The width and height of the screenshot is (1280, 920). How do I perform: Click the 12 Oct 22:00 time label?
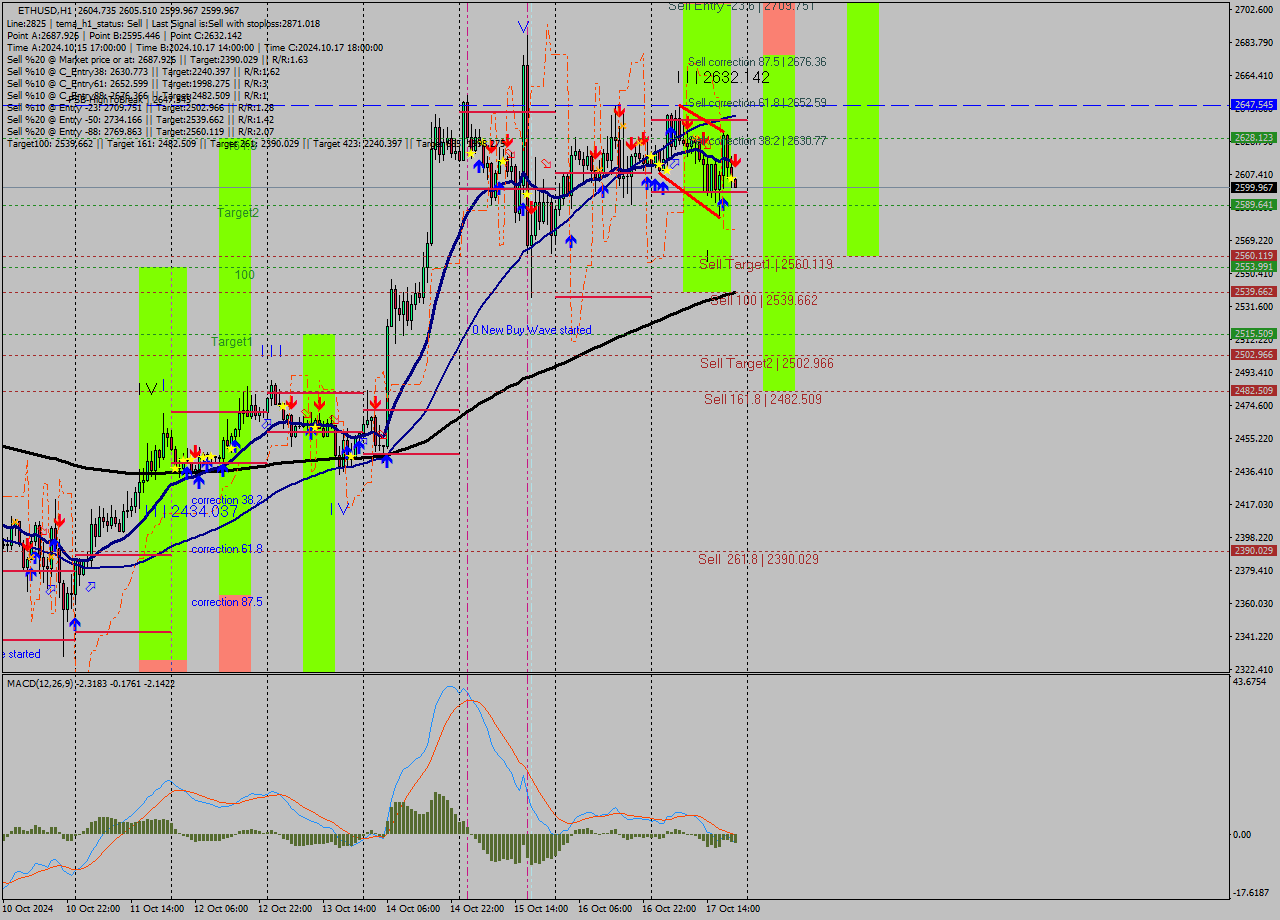click(x=284, y=909)
